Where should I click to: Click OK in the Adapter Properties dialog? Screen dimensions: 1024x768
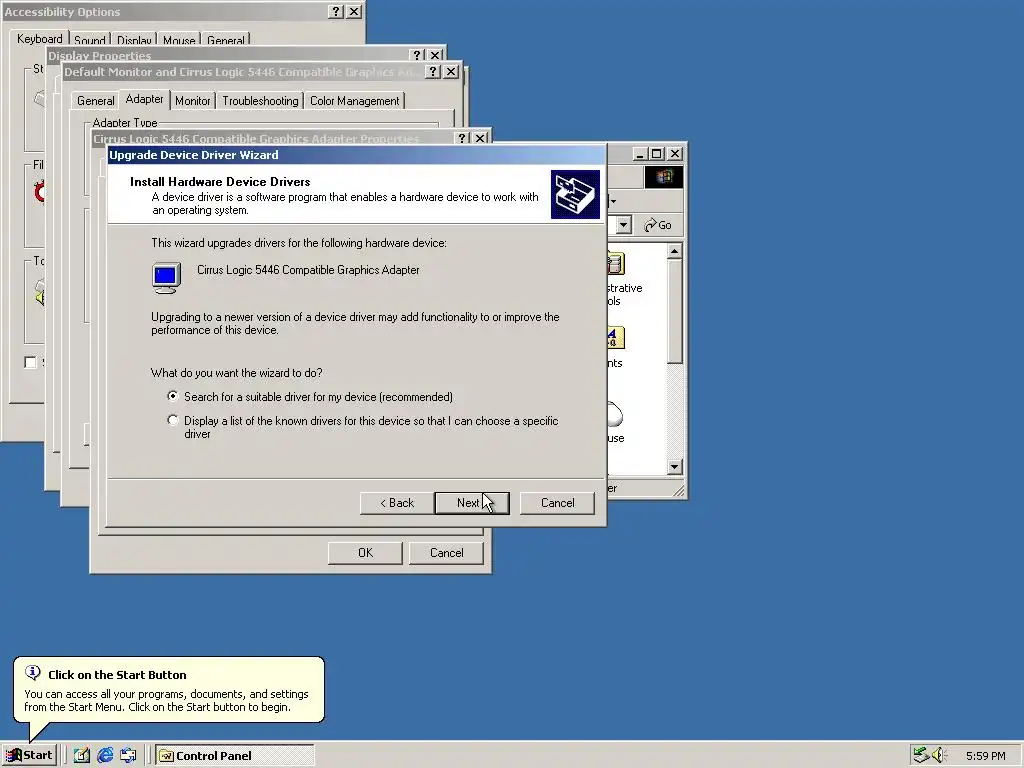click(365, 552)
